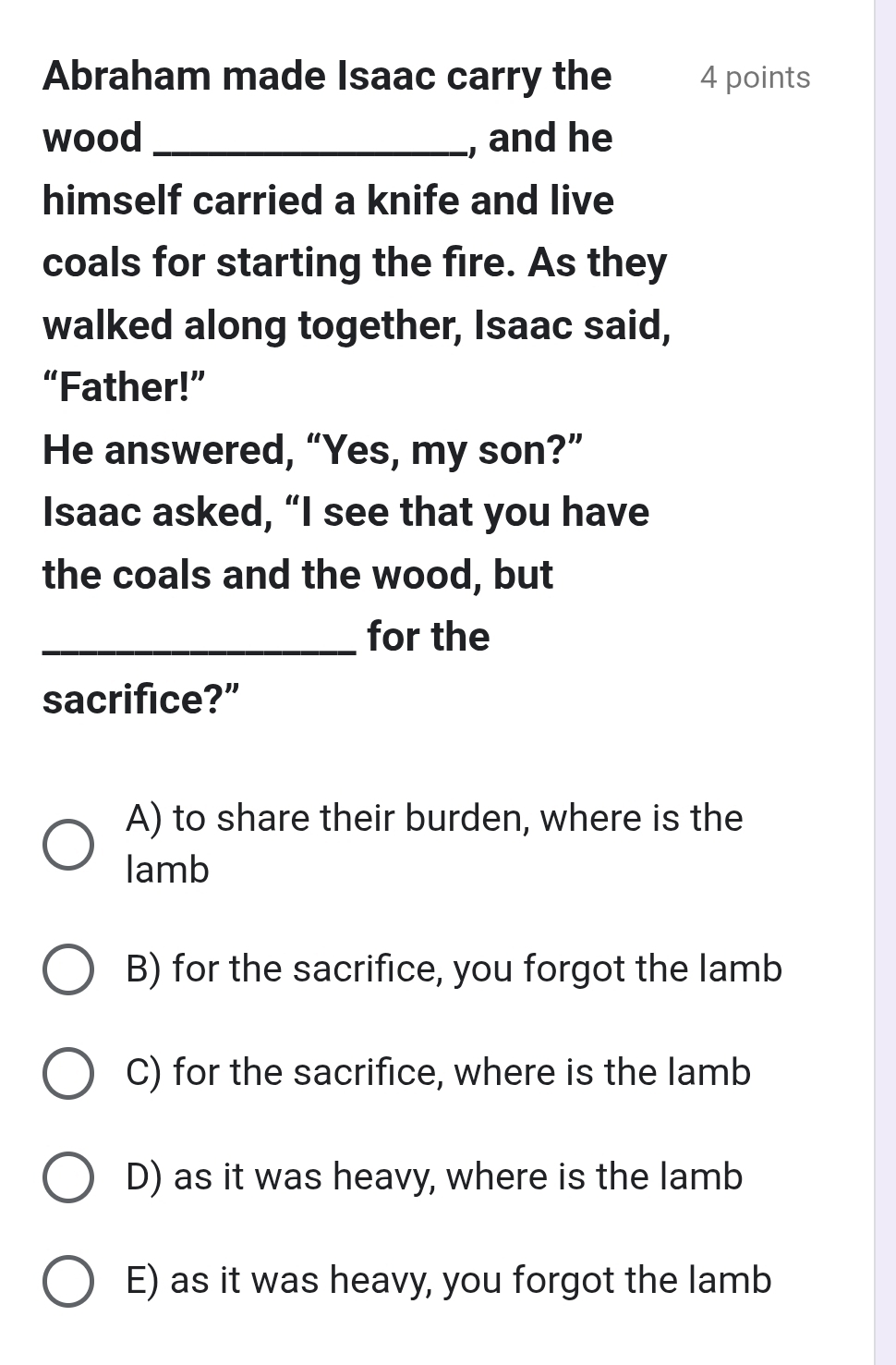Click the '4 points' label
The height and width of the screenshot is (1365, 896).
pyautogui.click(x=755, y=78)
